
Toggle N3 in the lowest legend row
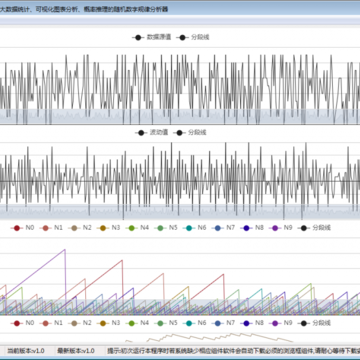pos(108,323)
